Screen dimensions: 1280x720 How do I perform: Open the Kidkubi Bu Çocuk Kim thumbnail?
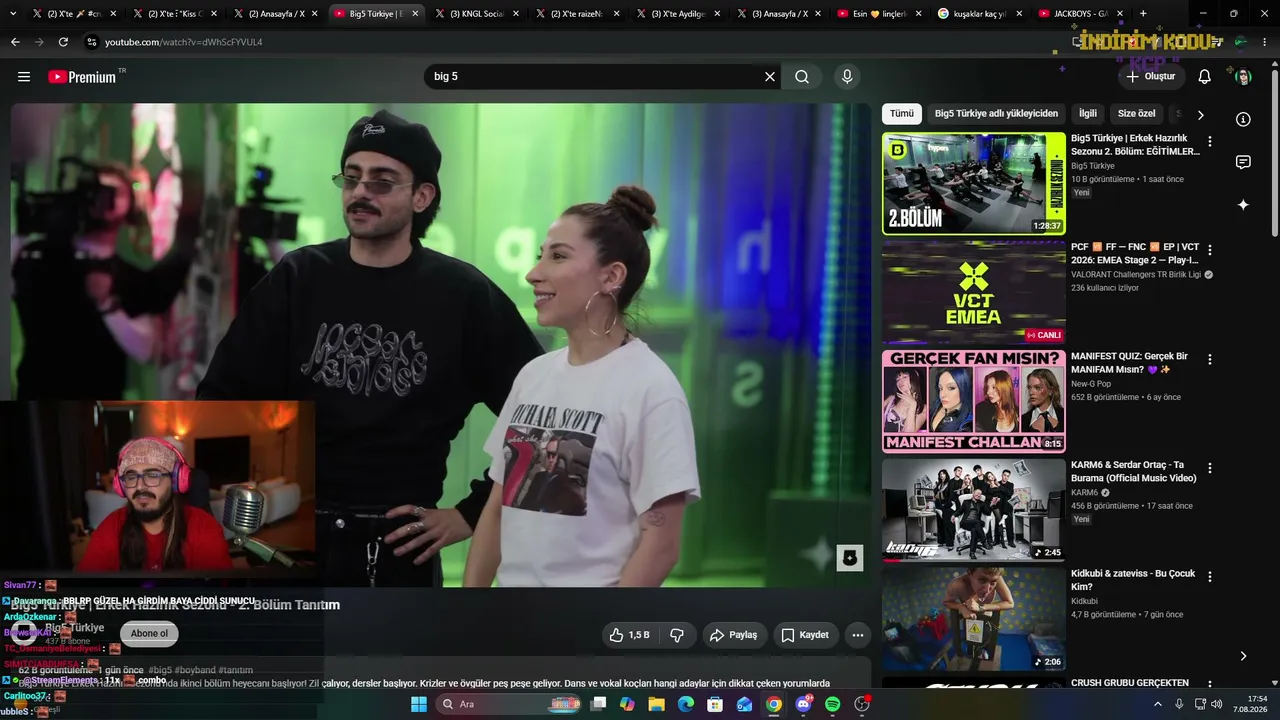tap(974, 619)
